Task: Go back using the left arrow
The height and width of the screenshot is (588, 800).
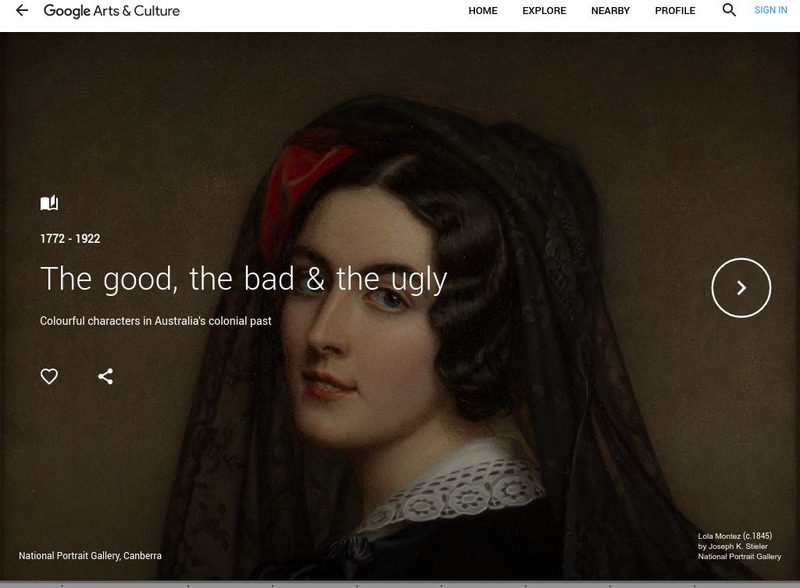Action: coord(22,10)
